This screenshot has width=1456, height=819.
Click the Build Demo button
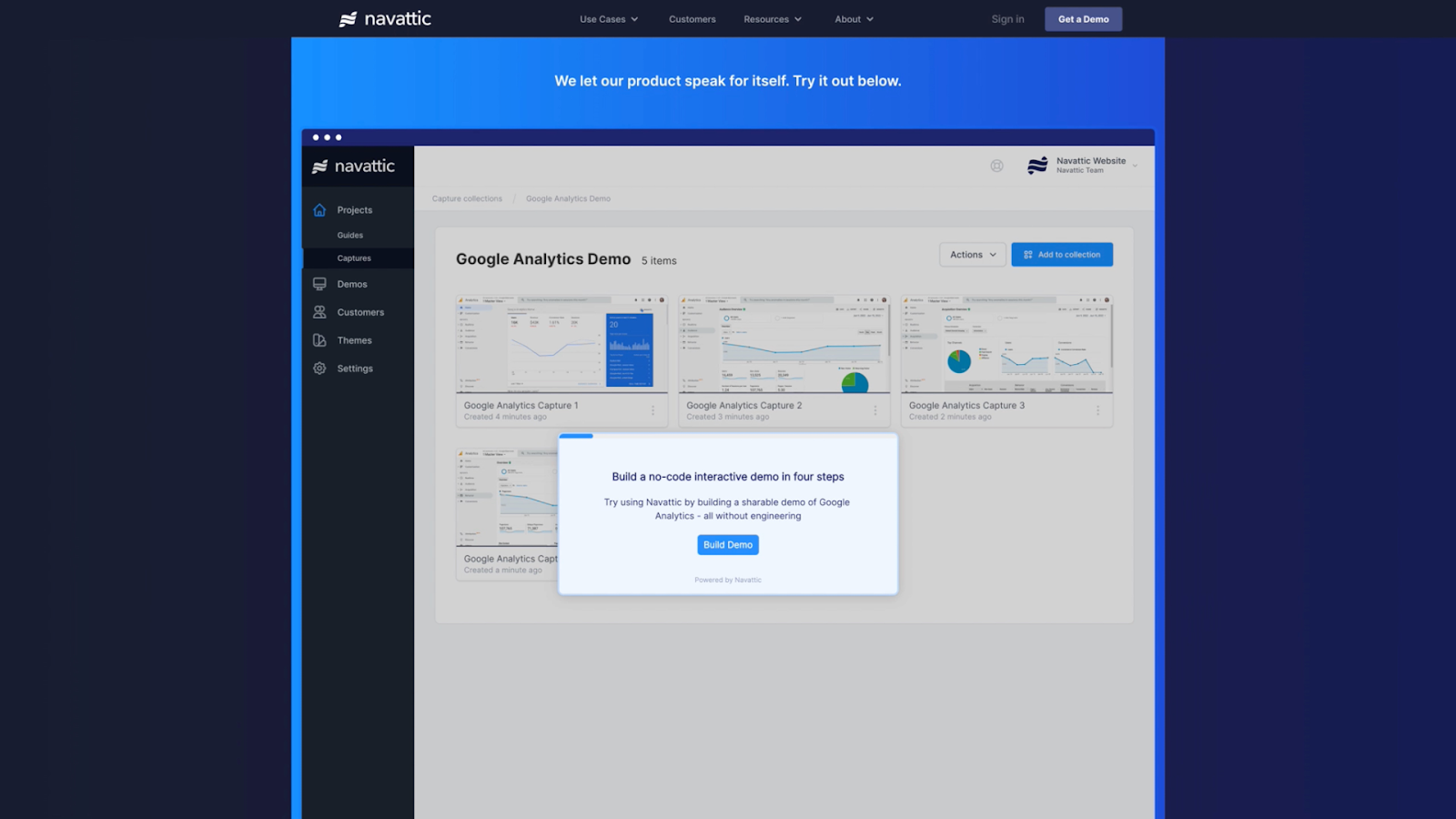pyautogui.click(x=728, y=545)
